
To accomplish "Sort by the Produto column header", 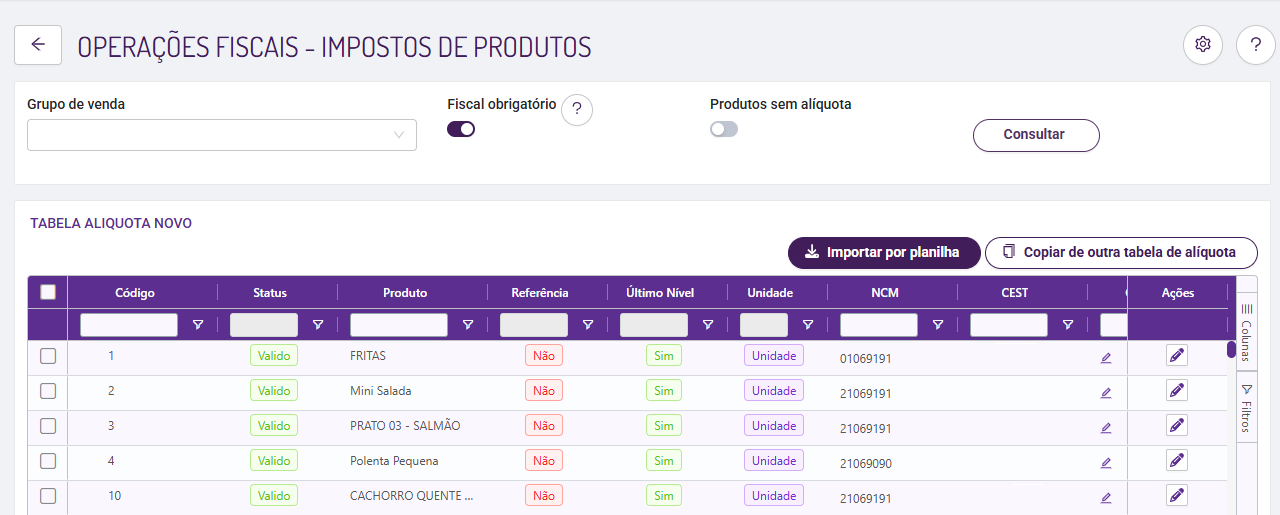I will pyautogui.click(x=405, y=293).
